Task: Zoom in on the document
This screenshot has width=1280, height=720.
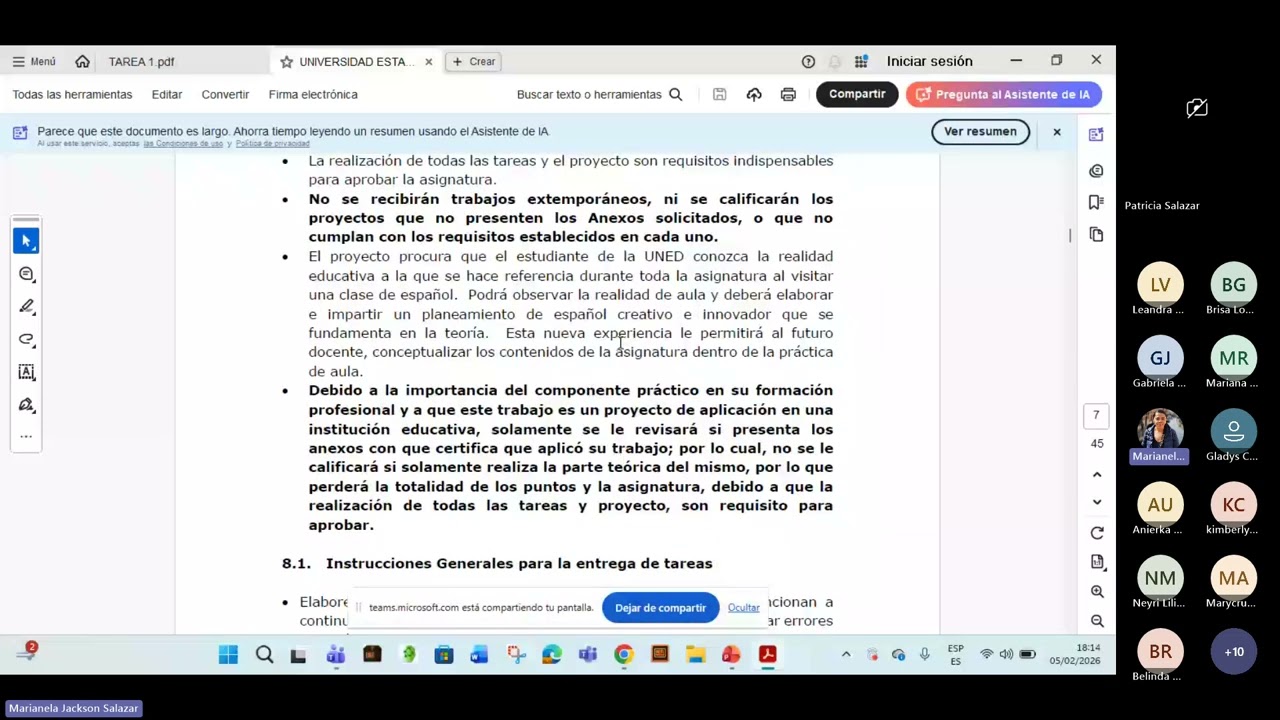Action: pos(1097,592)
